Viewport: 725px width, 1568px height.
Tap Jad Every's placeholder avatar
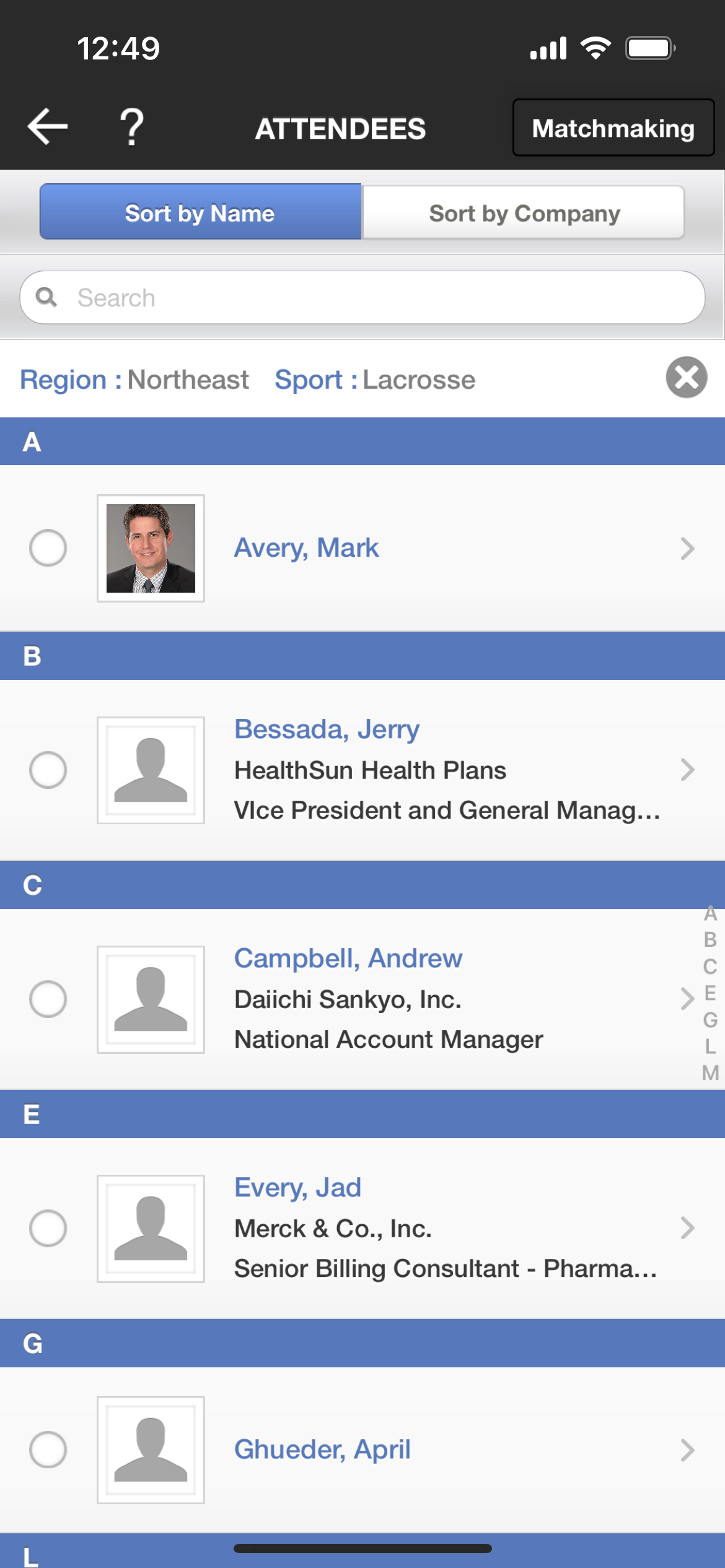tap(151, 1229)
